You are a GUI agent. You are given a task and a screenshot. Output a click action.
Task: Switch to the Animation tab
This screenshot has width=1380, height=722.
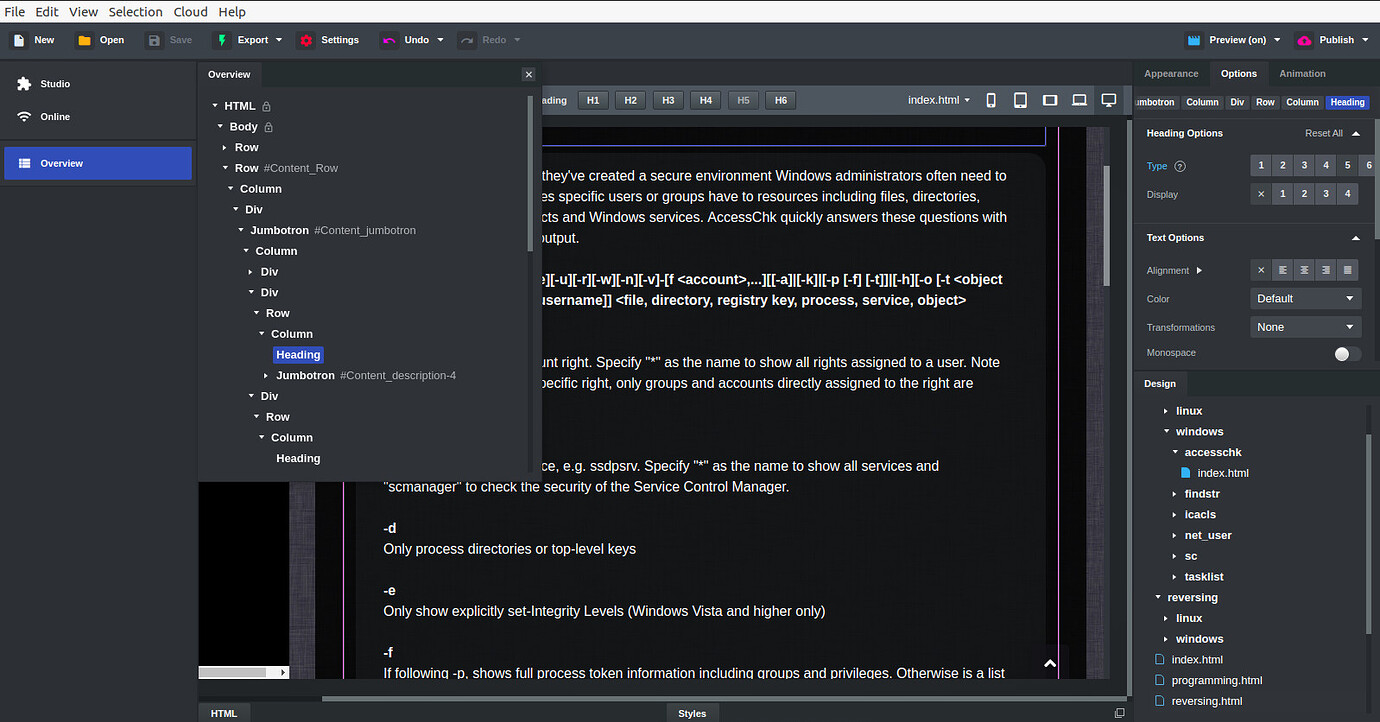click(x=1302, y=74)
